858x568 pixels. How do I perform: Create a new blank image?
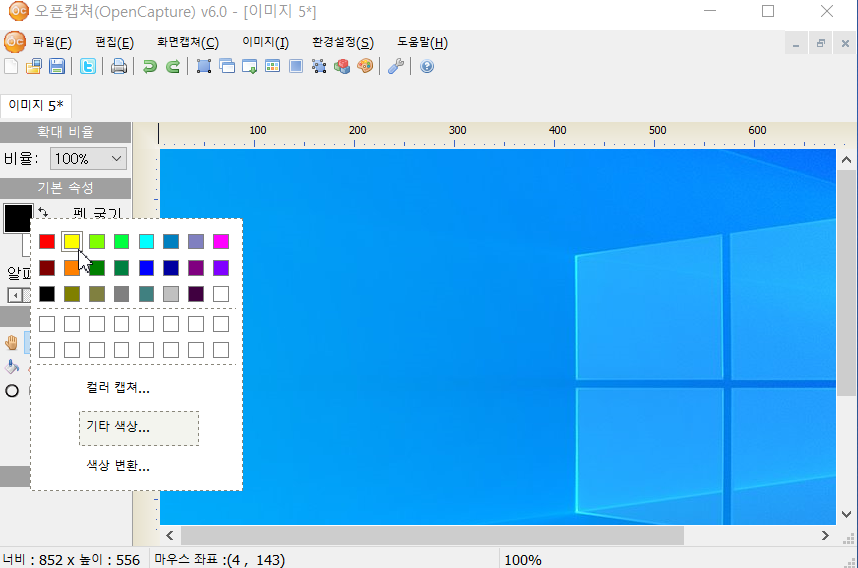11,66
